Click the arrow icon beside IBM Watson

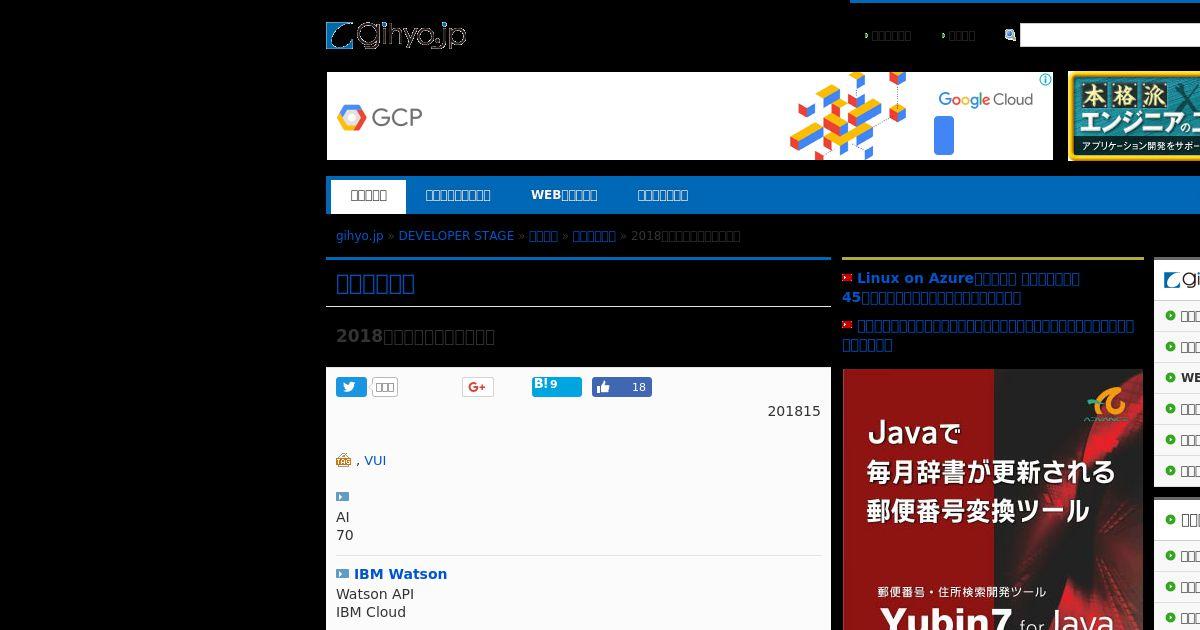click(343, 574)
